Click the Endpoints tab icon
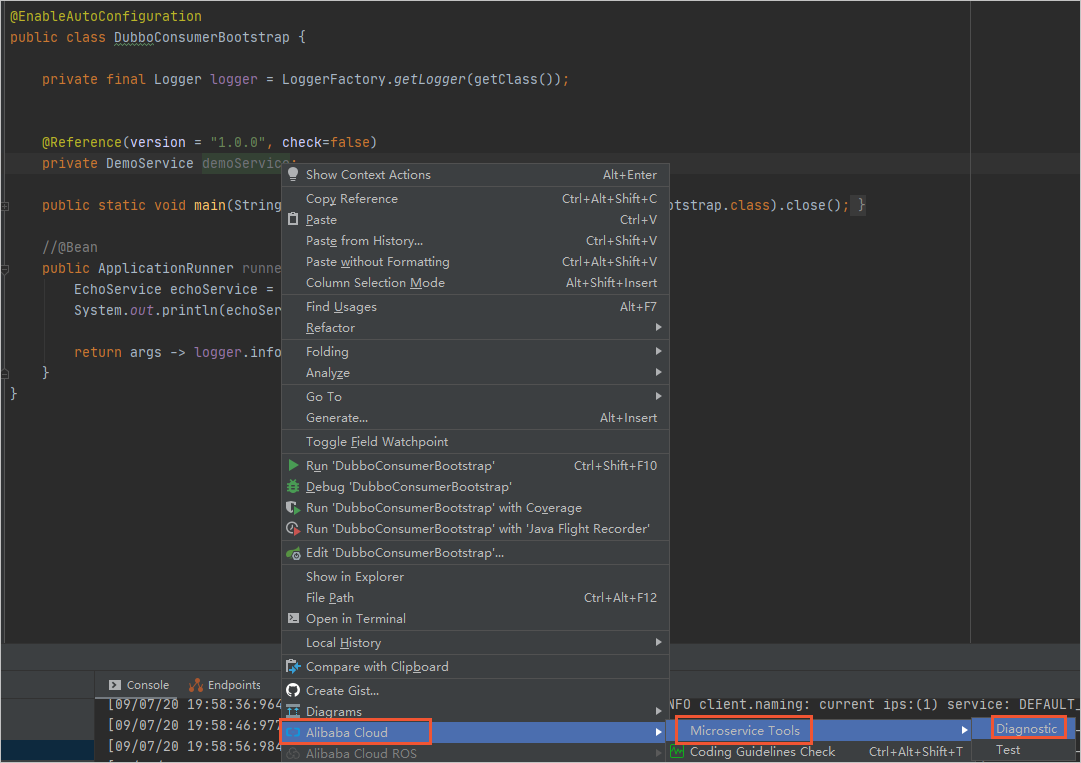Viewport: 1081px width, 763px height. click(x=196, y=685)
